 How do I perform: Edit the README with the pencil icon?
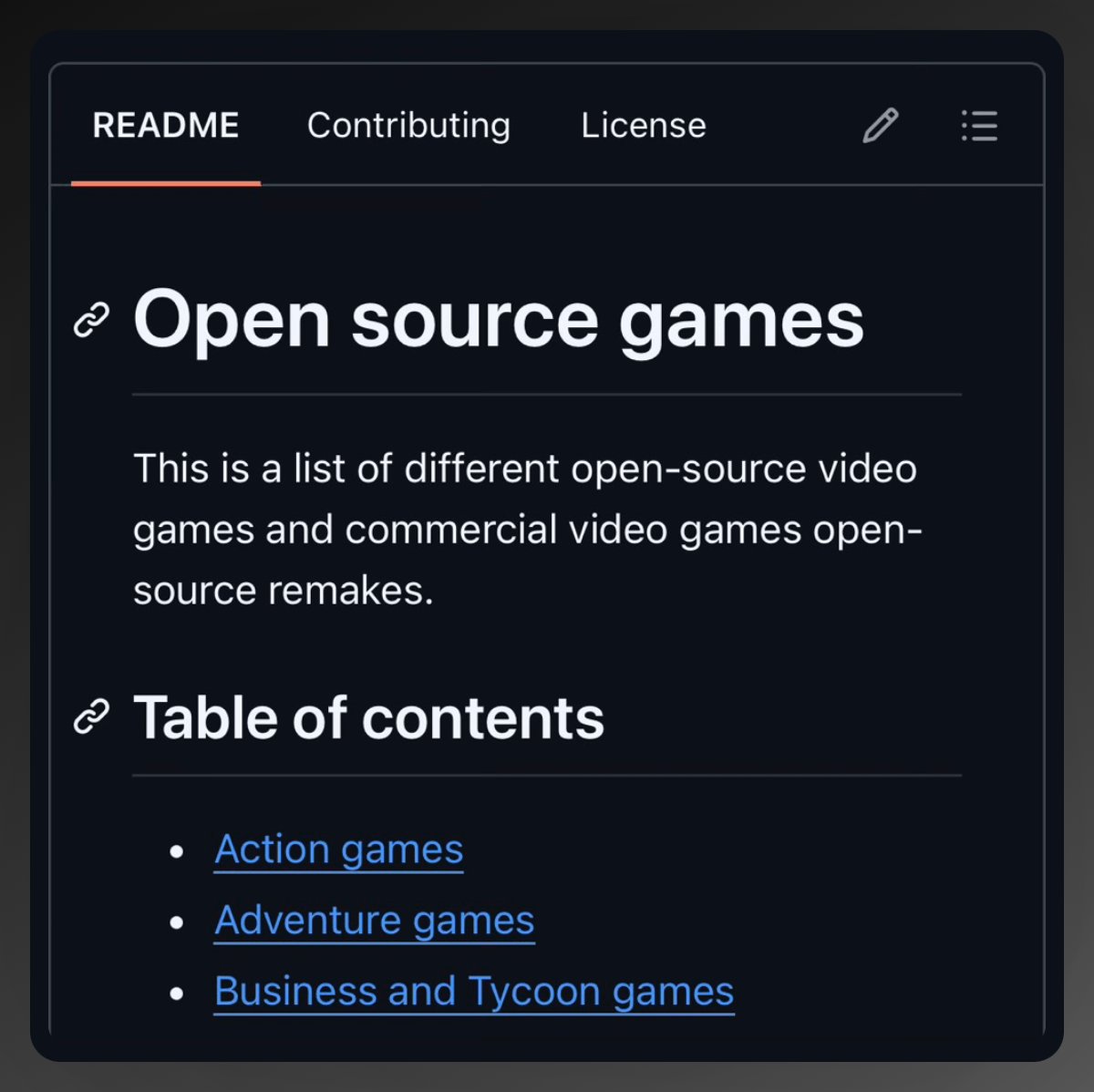coord(880,126)
